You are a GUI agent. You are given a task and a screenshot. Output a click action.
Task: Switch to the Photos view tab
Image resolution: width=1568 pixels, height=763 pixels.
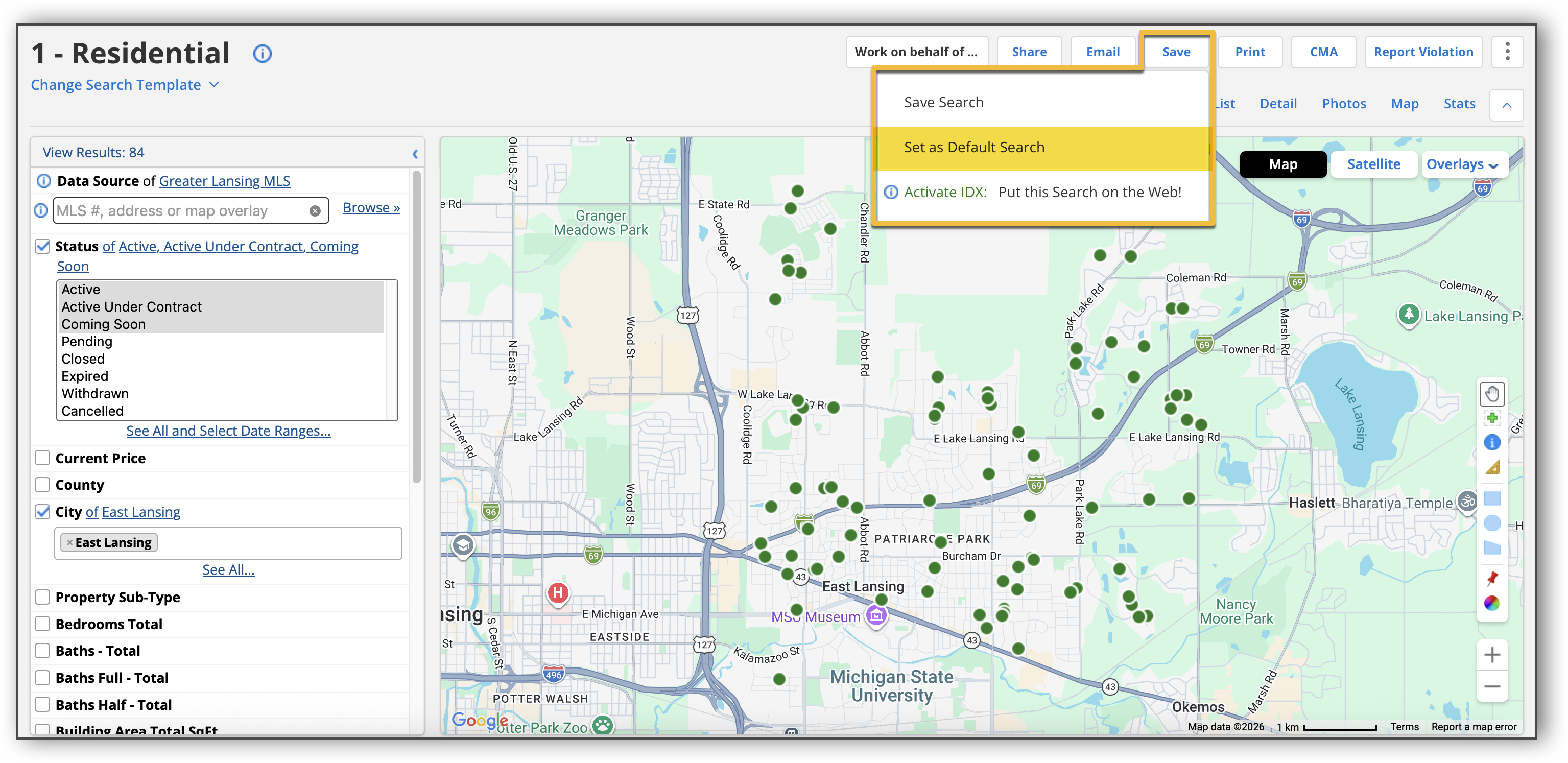click(x=1343, y=104)
